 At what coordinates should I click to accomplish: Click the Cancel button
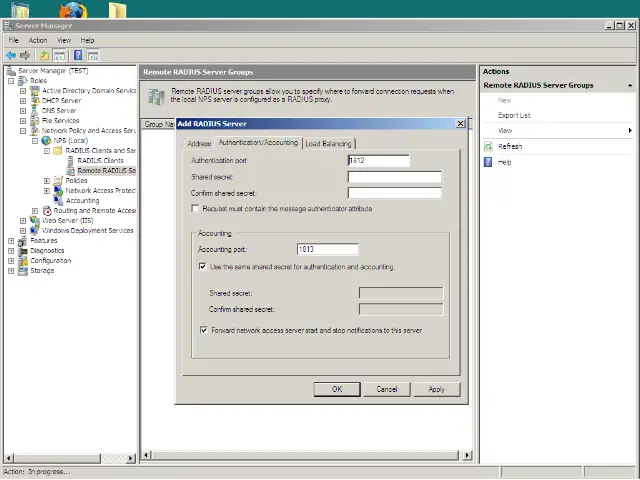click(x=387, y=389)
